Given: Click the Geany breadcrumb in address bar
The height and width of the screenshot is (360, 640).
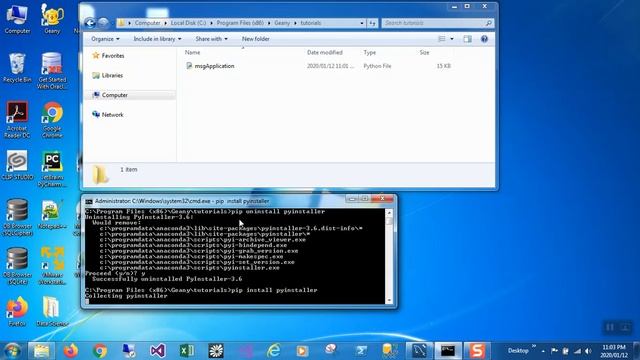Looking at the screenshot, I should pyautogui.click(x=282, y=23).
